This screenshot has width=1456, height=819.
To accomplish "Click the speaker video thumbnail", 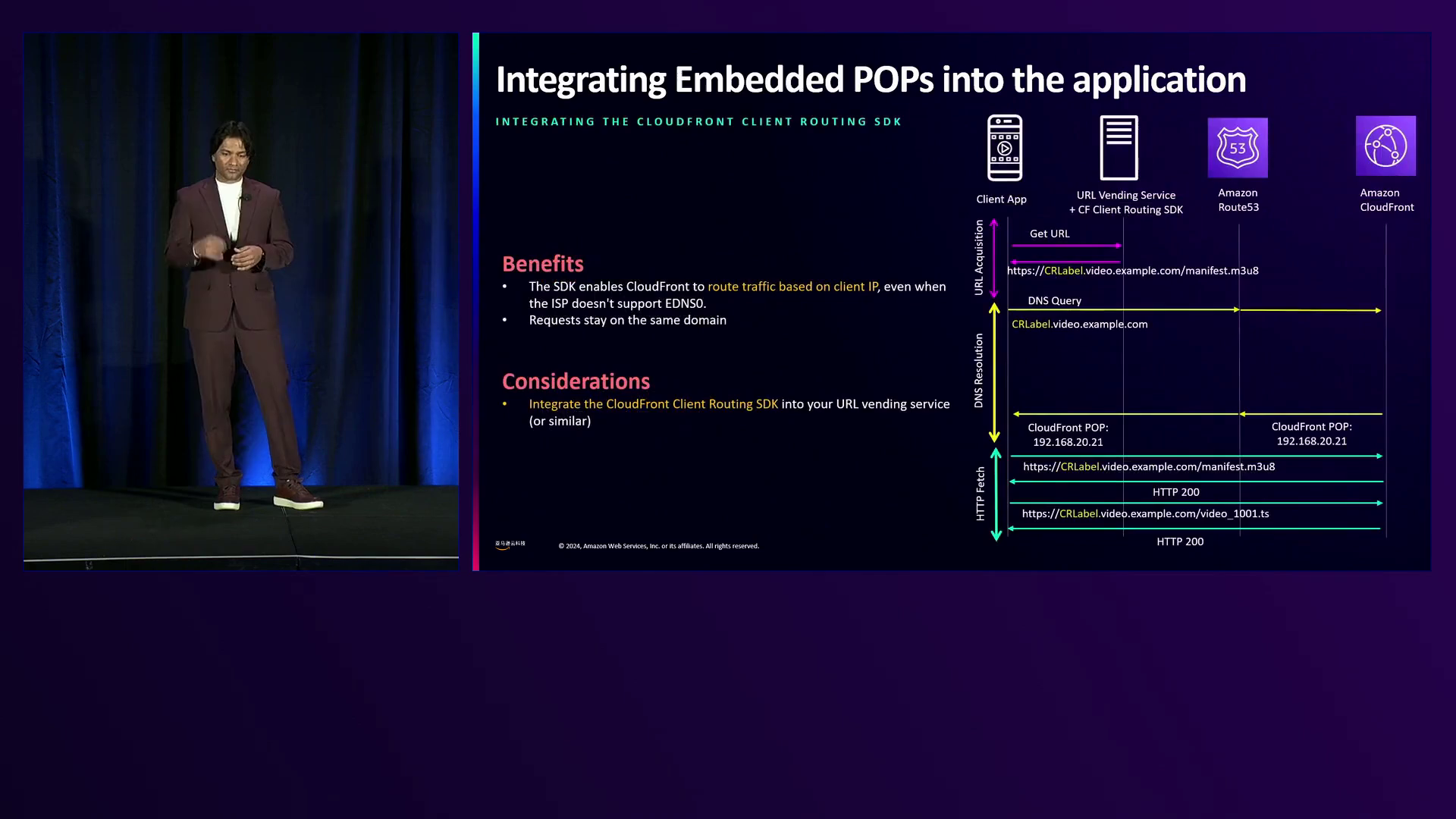I will pos(240,301).
